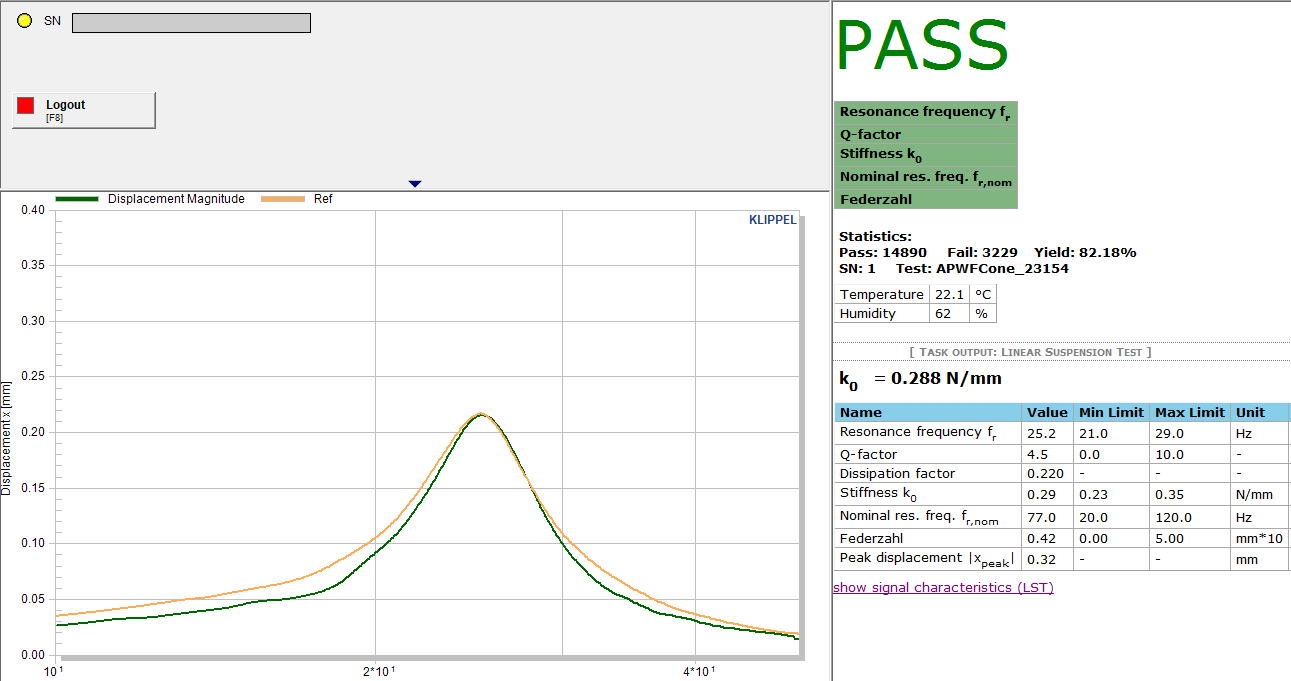Viewport: 1291px width, 681px height.
Task: Open the show signal characteristics (LST) link
Action: pyautogui.click(x=943, y=587)
